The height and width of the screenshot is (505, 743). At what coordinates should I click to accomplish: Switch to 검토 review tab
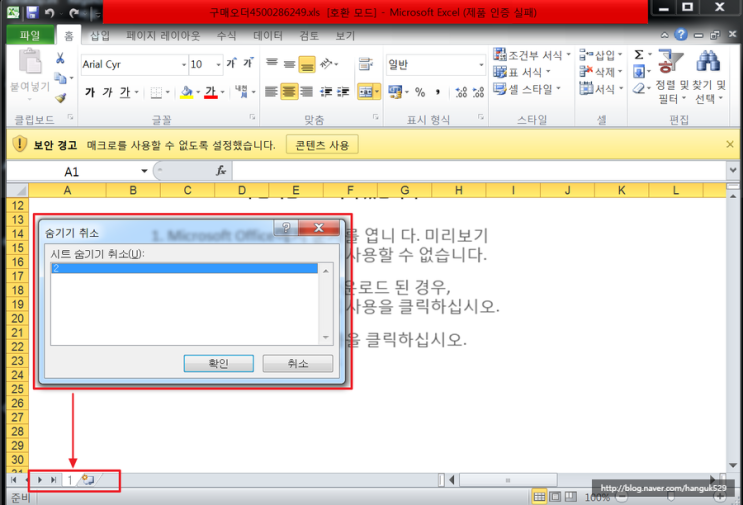click(309, 36)
